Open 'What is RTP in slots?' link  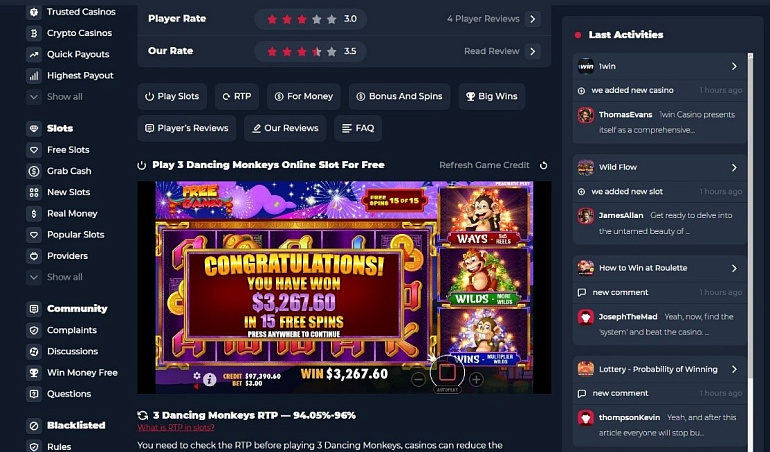(176, 427)
